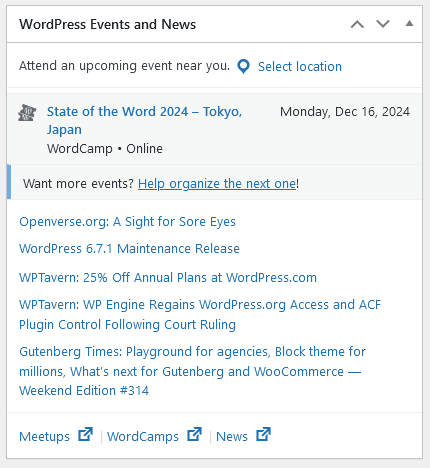Viewport: 430px width, 468px height.
Task: Click the external link icon beside News
Action: click(263, 434)
